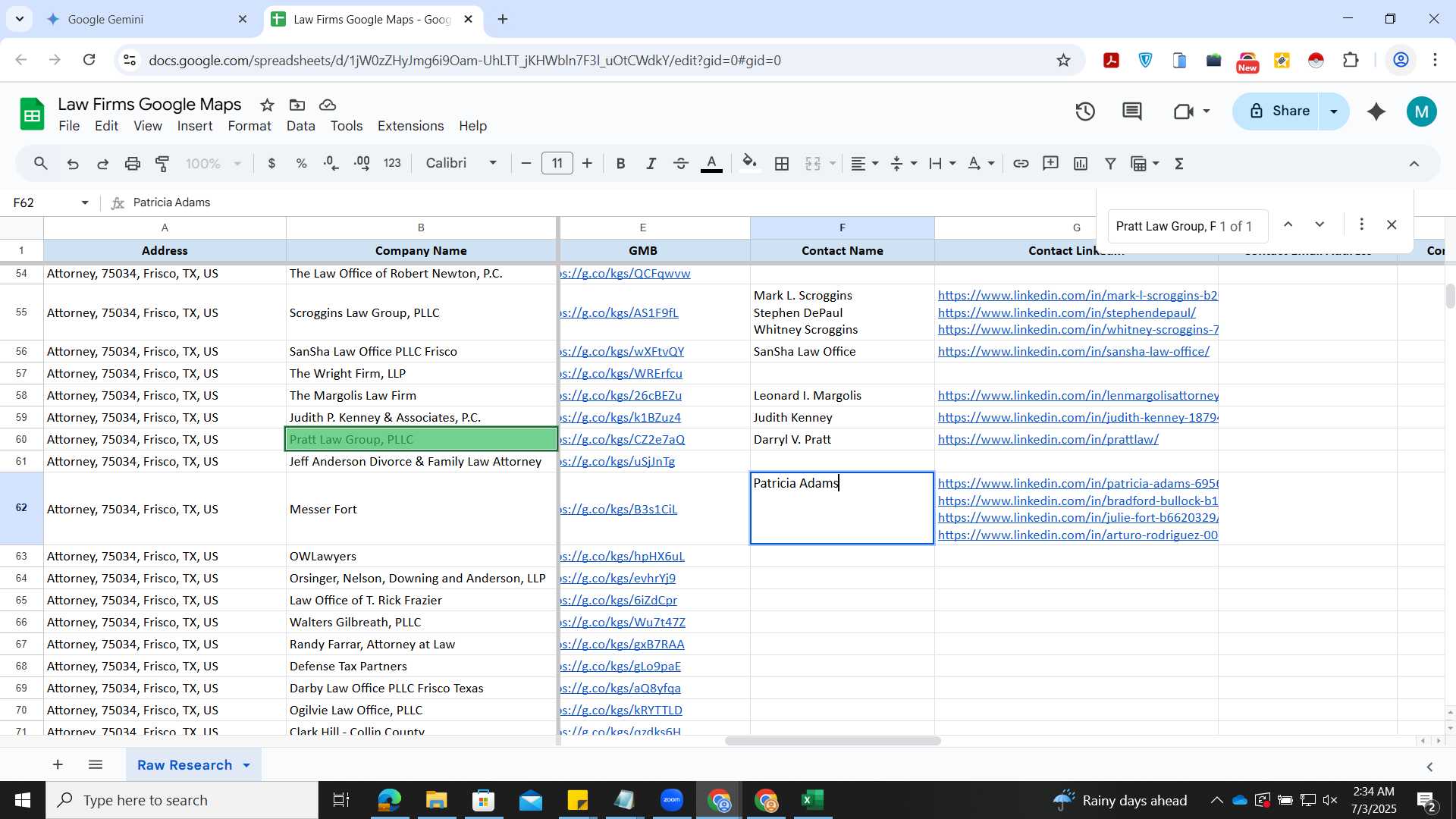Close the find bar
Image resolution: width=1456 pixels, height=819 pixels.
pos(1392,224)
